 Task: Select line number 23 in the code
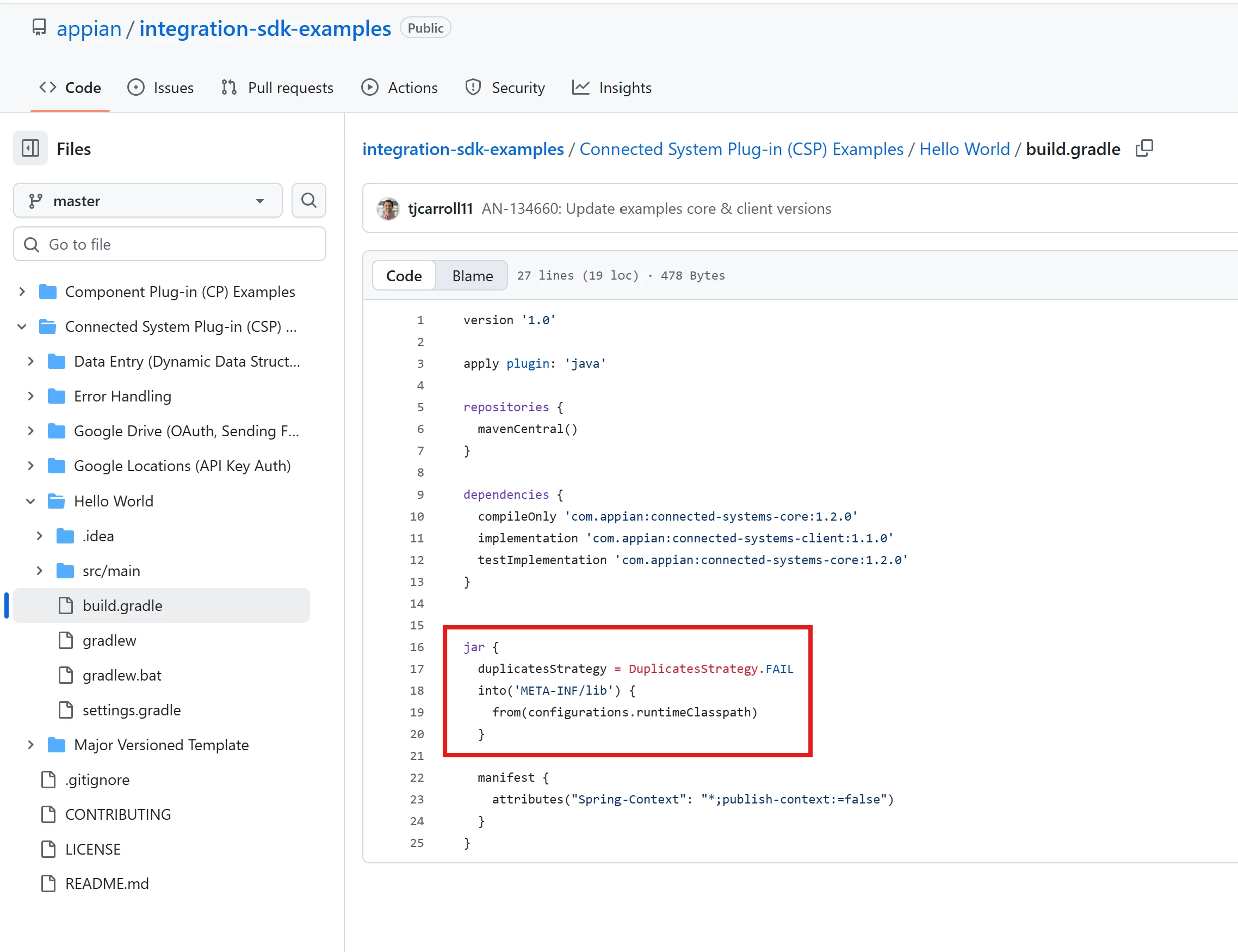(417, 800)
